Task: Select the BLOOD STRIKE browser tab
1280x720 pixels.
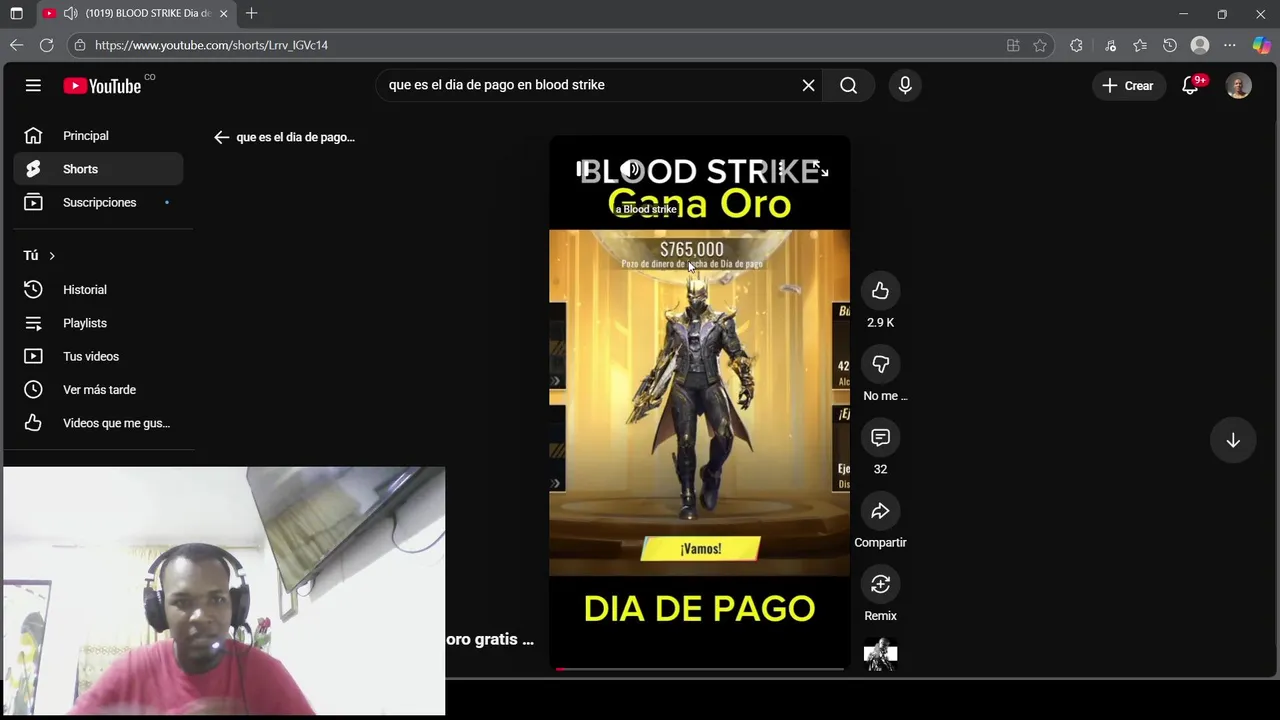Action: pos(136,13)
